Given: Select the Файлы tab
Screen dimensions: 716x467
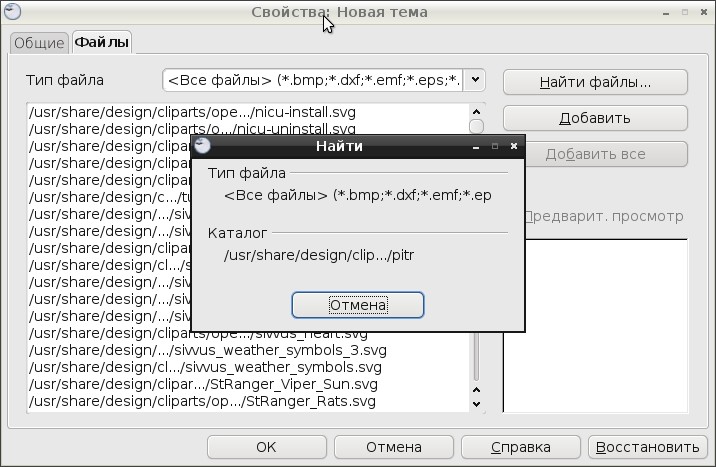Looking at the screenshot, I should 102,42.
